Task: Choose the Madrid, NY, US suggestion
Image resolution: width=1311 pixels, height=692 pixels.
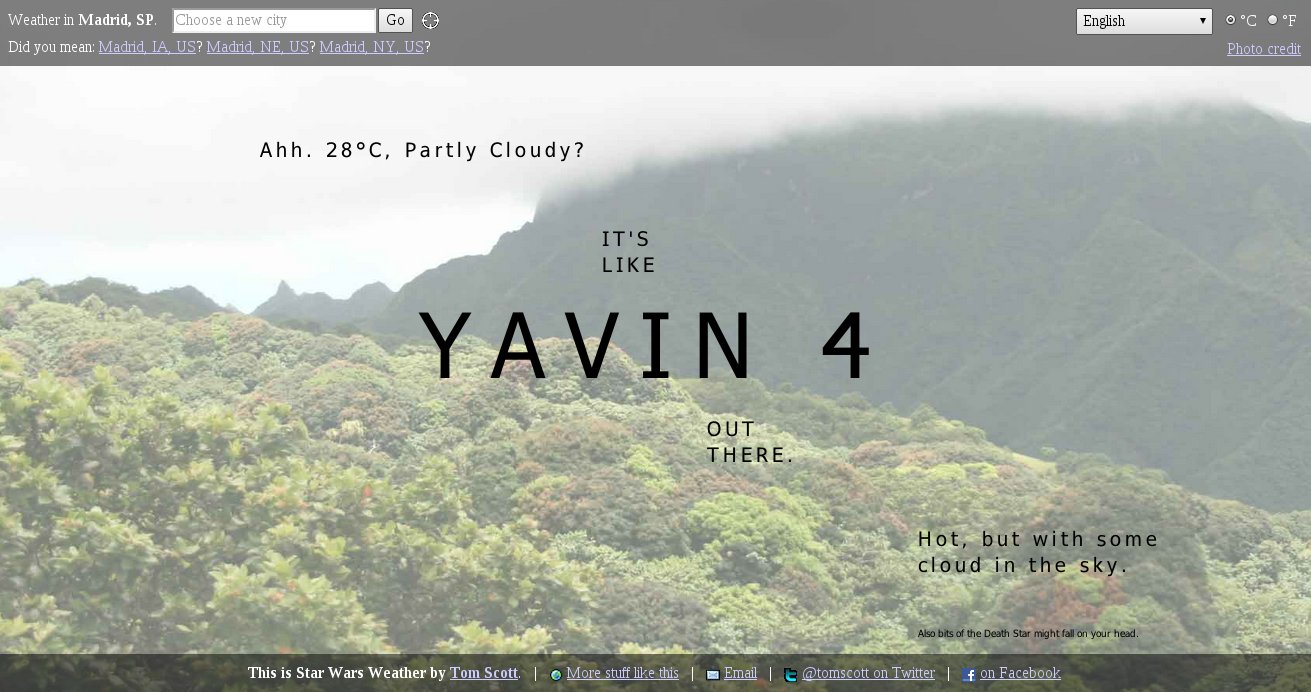Action: click(372, 47)
